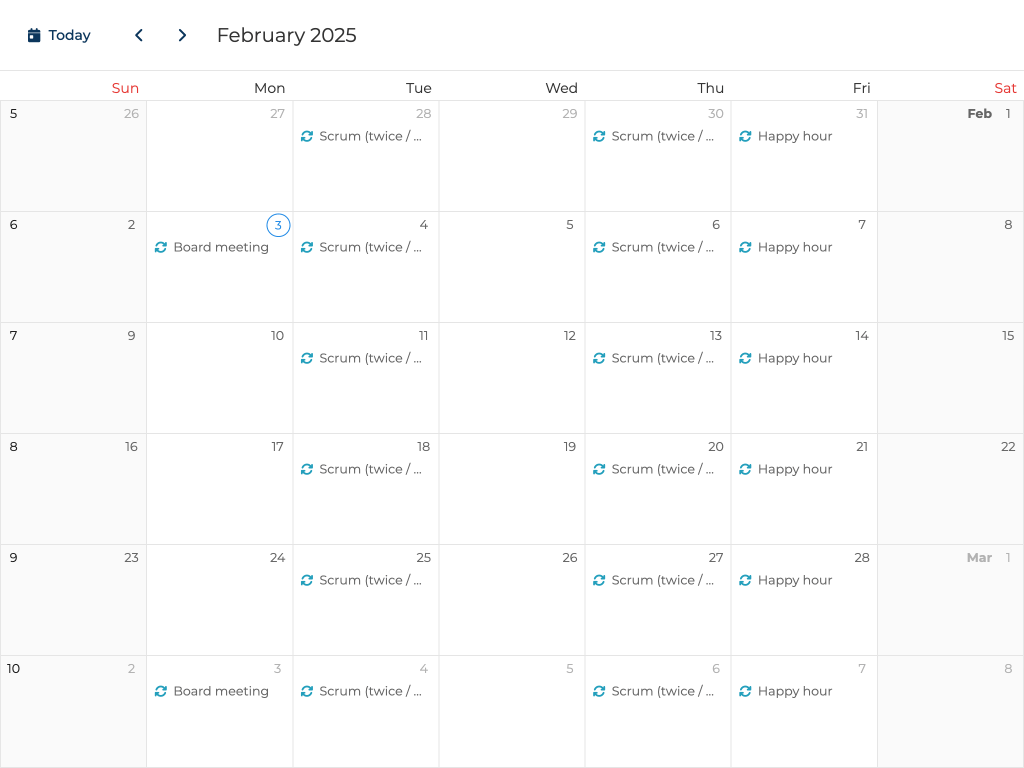
Task: Advance to next month with right chevron
Action: coord(182,36)
